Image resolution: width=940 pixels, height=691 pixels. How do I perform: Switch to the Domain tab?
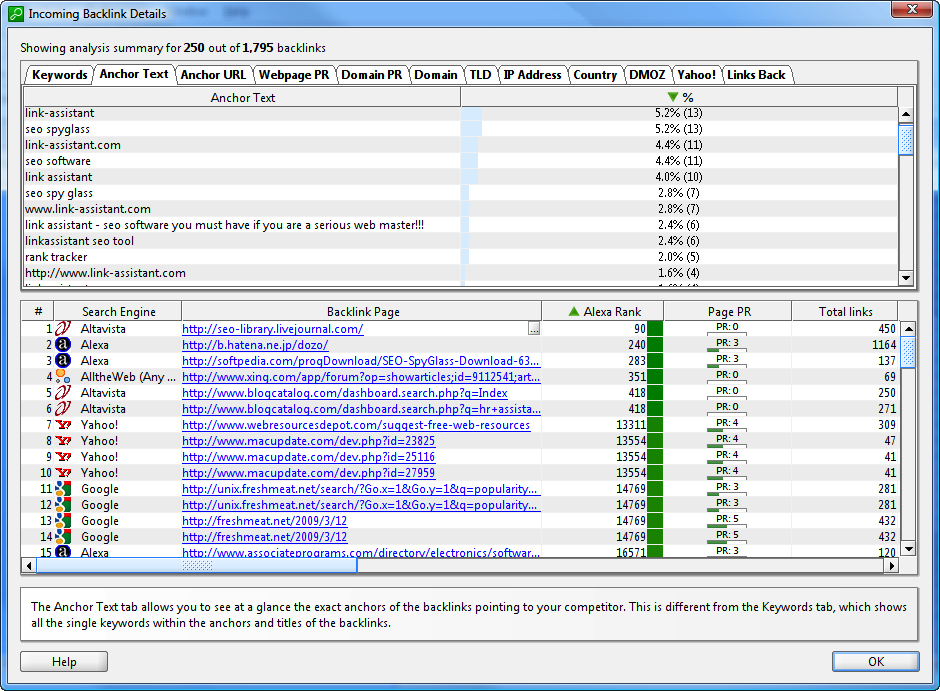click(x=436, y=75)
